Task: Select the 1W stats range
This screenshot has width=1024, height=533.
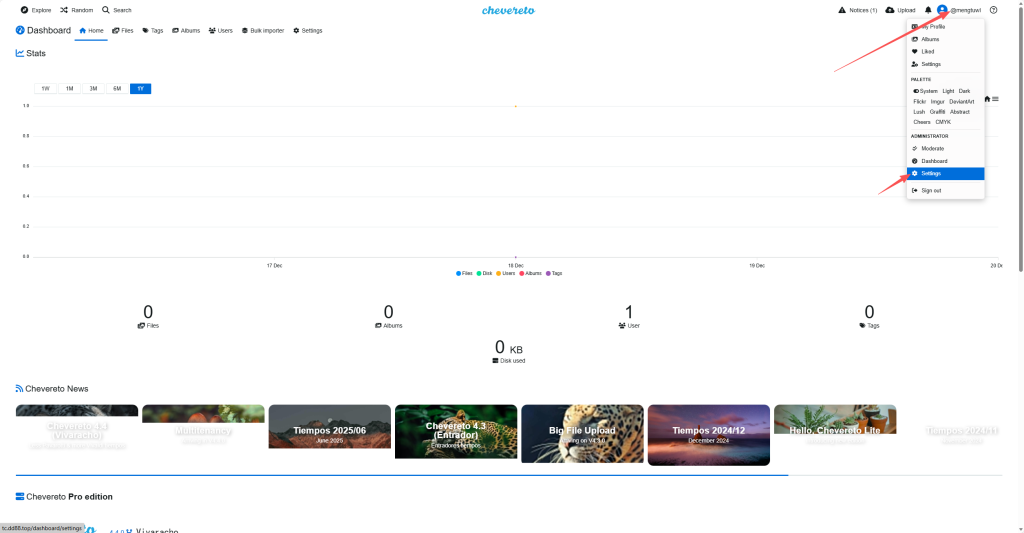Action: [45, 89]
